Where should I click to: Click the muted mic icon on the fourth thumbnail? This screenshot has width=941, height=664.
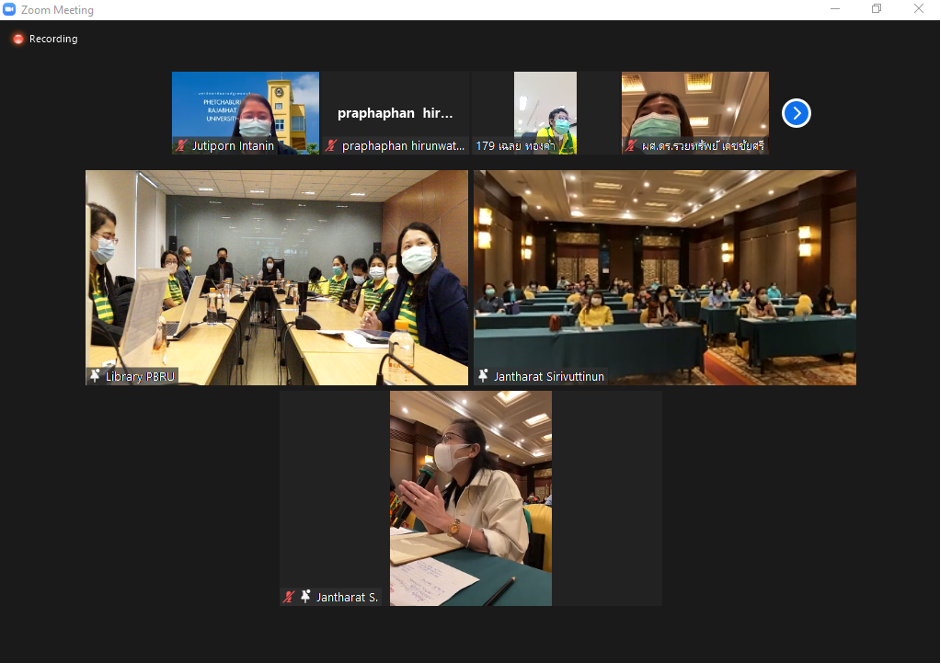(x=631, y=146)
